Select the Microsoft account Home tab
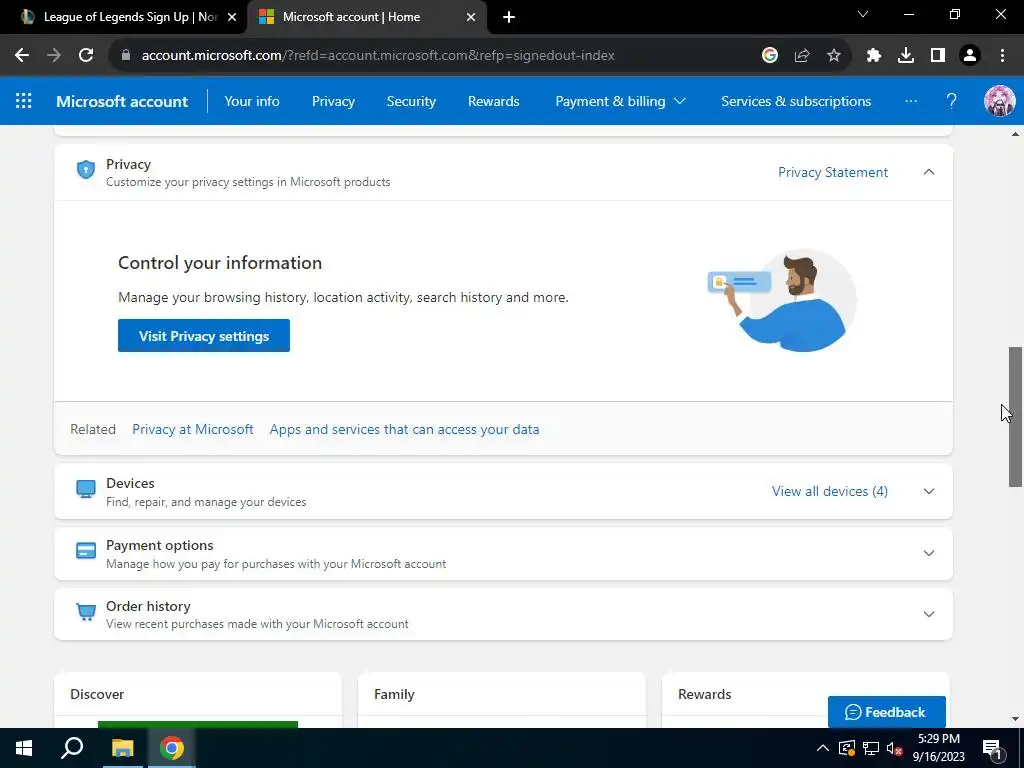Screen dimensions: 1024x768 (x=367, y=17)
